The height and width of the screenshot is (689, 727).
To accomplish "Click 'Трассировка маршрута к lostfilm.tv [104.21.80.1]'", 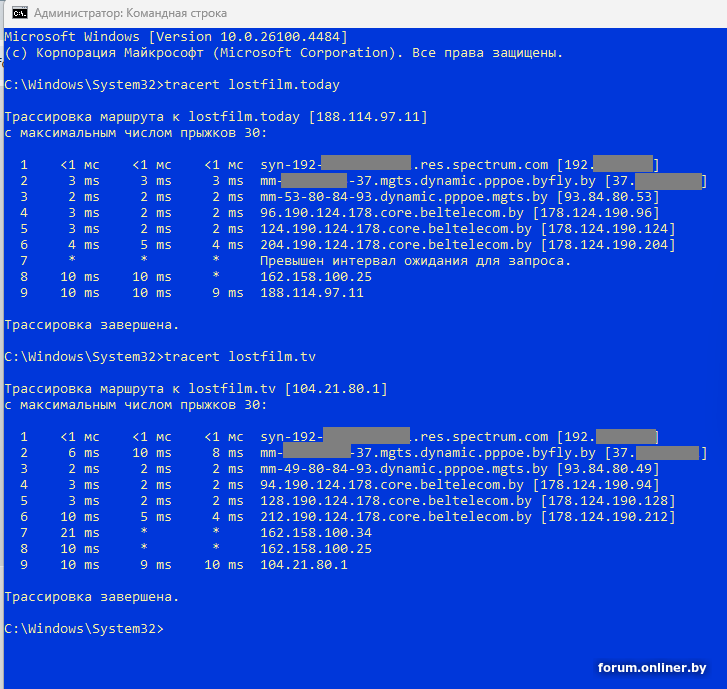I will [x=196, y=389].
